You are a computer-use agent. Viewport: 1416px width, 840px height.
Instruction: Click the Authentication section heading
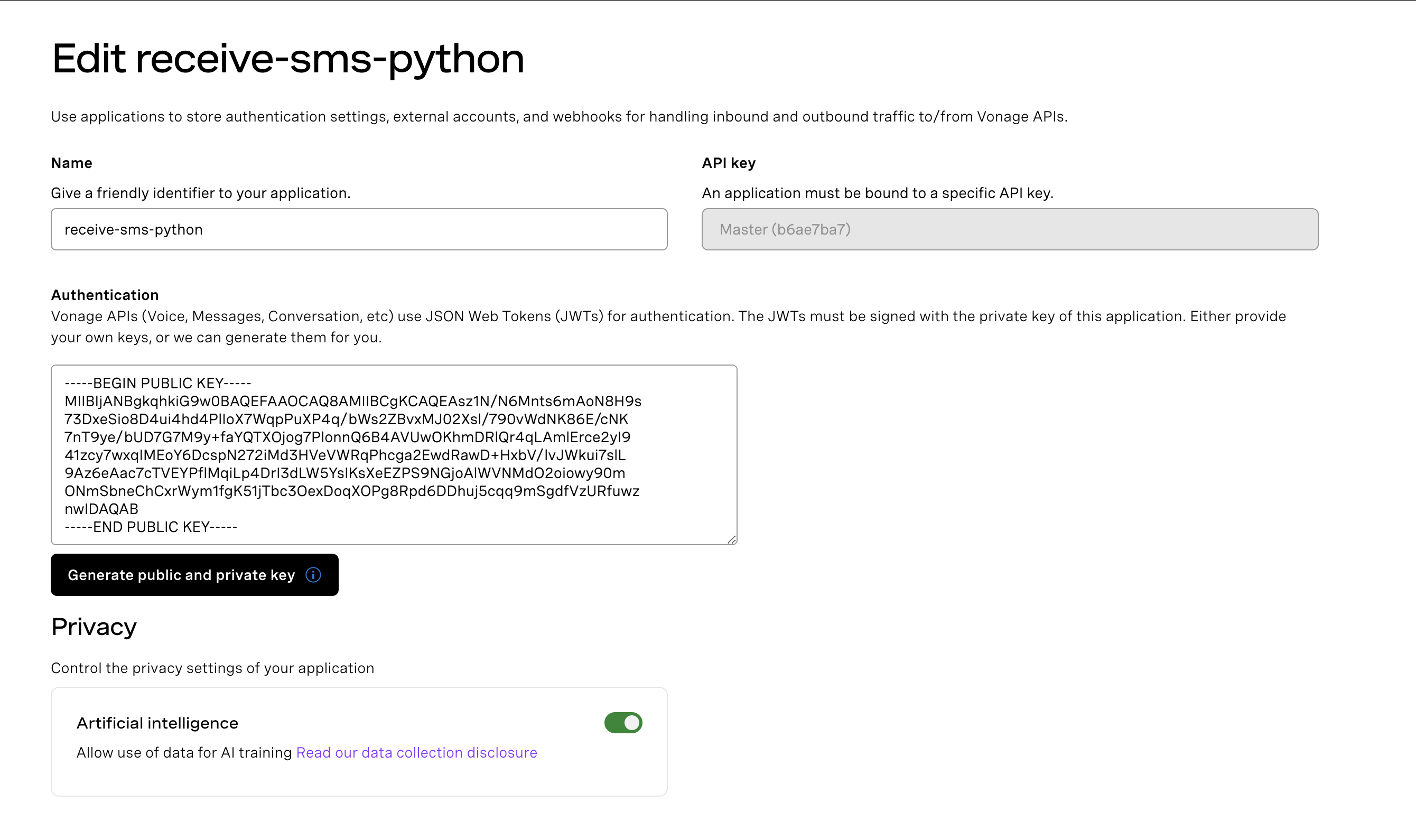(x=105, y=295)
